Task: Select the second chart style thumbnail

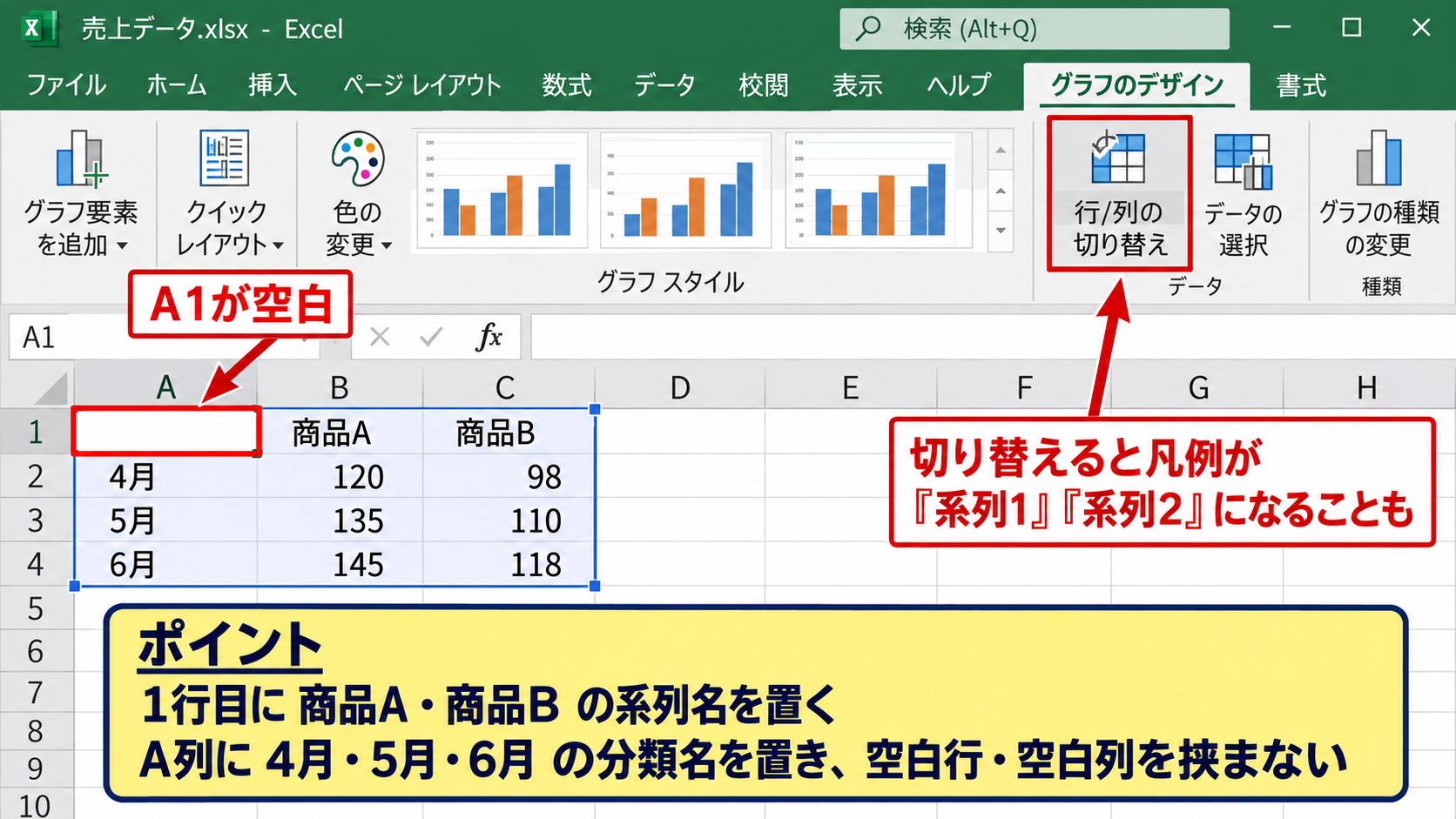Action: (686, 190)
